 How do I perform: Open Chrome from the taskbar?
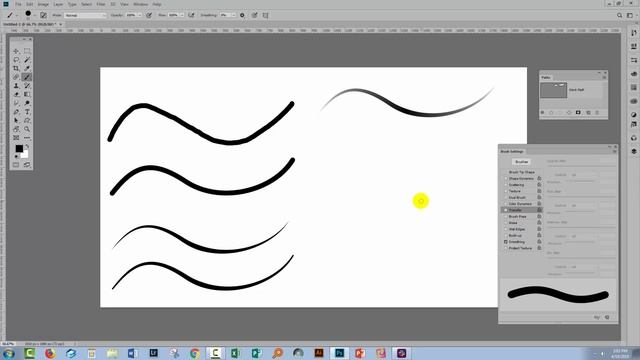tap(195, 353)
